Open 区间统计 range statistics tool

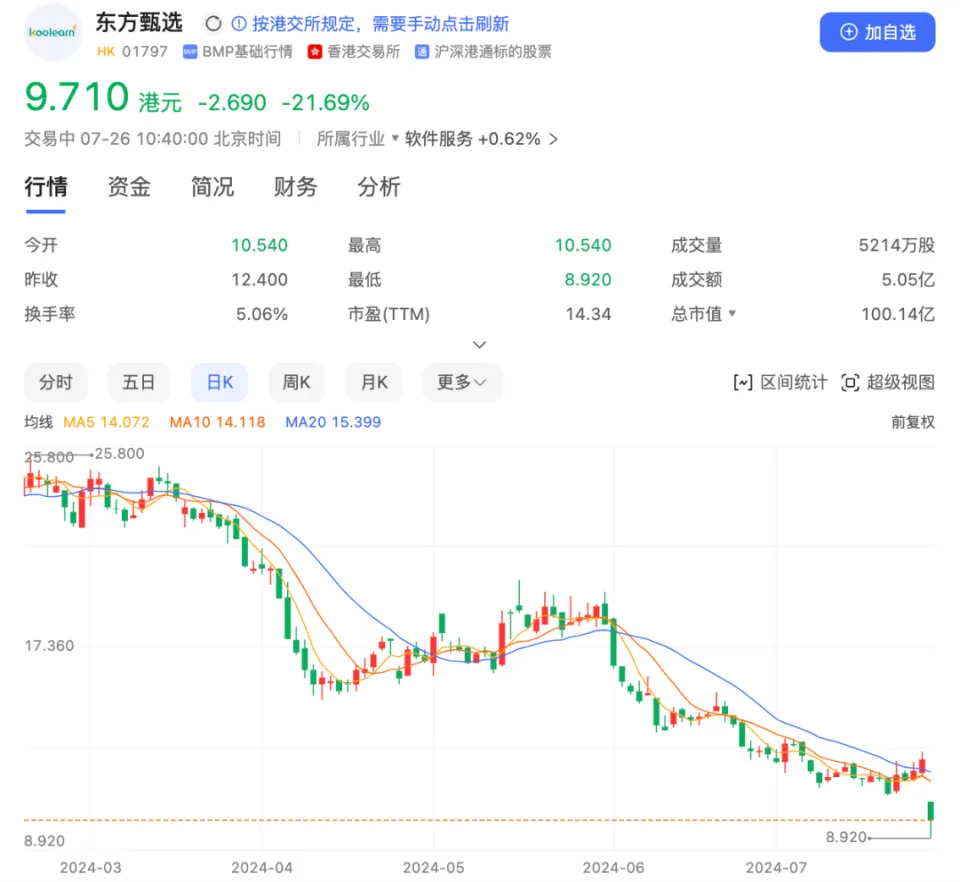click(x=780, y=382)
